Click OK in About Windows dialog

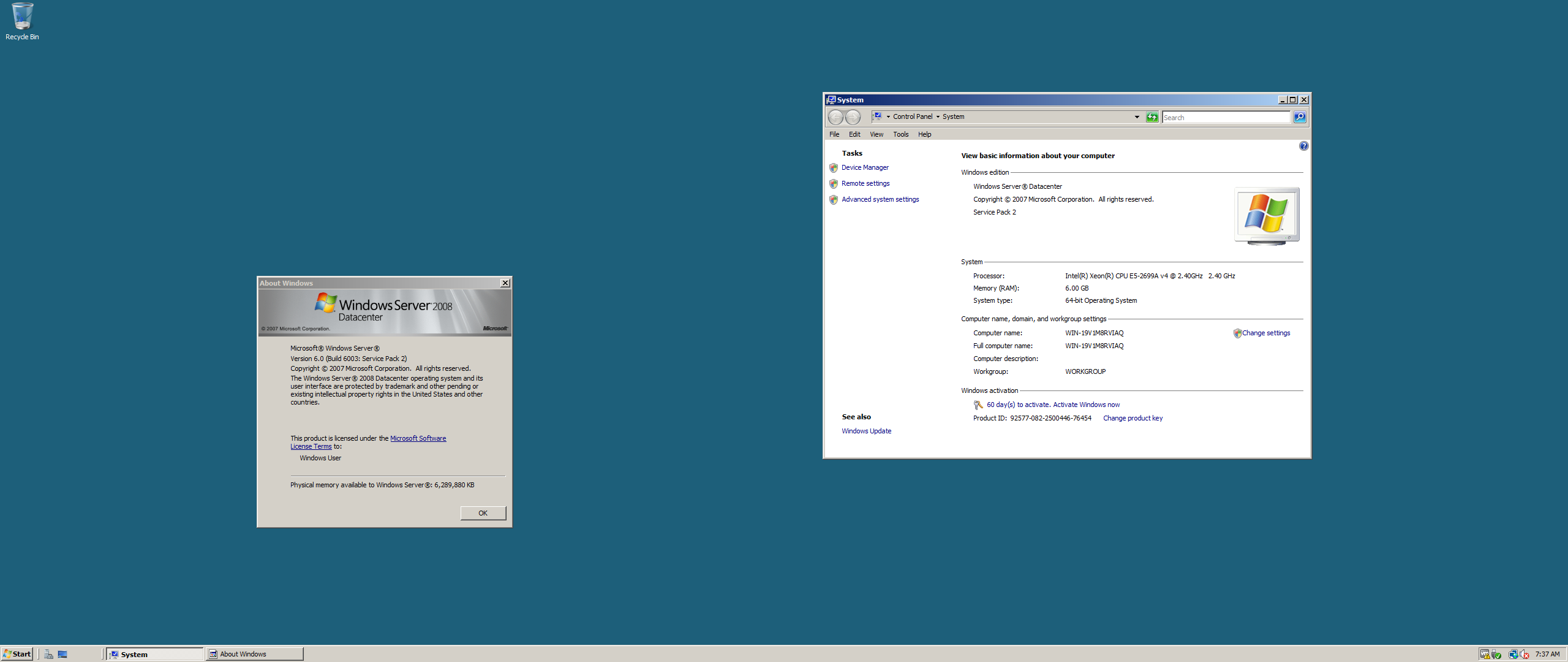(x=483, y=514)
